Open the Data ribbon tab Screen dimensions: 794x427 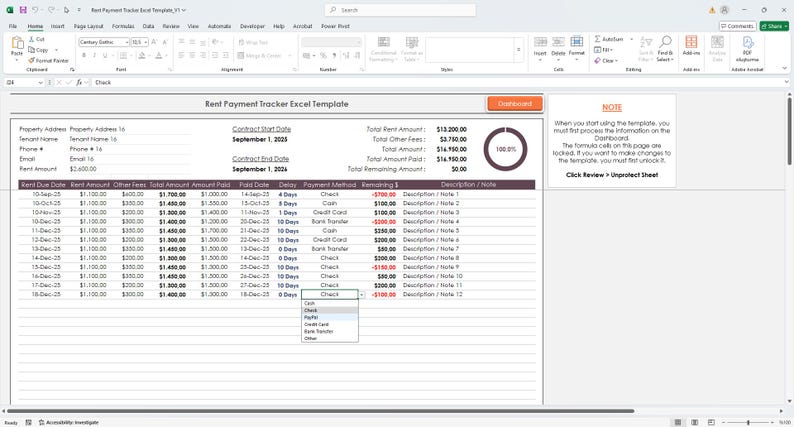point(148,26)
